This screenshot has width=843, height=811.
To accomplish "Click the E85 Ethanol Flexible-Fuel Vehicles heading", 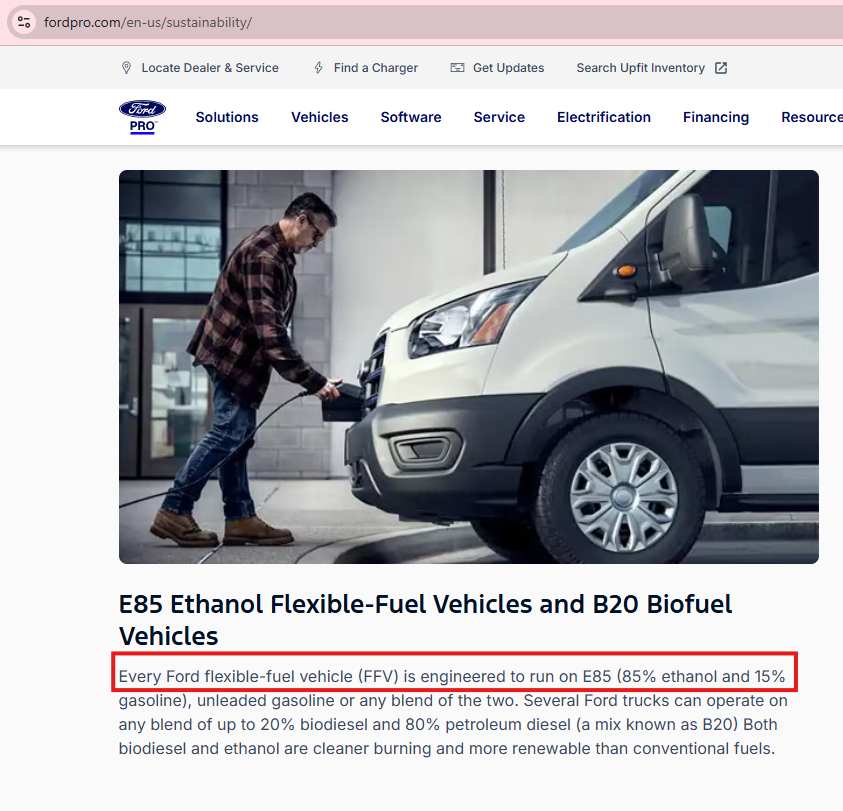I will coord(425,620).
